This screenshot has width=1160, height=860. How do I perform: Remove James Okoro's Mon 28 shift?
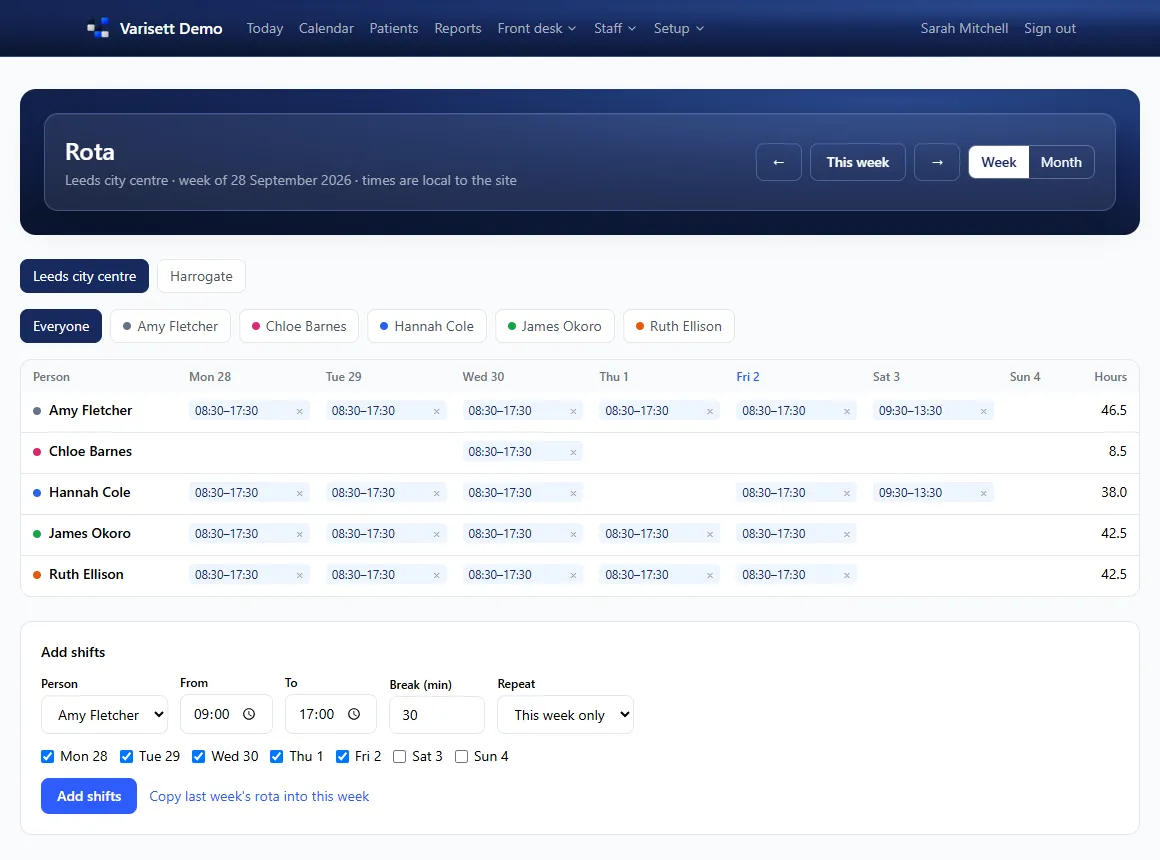click(x=300, y=534)
